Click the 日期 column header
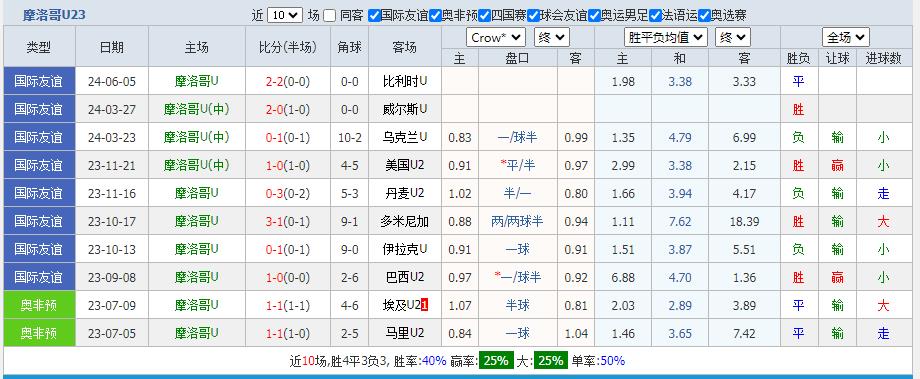920x379 pixels. 111,47
